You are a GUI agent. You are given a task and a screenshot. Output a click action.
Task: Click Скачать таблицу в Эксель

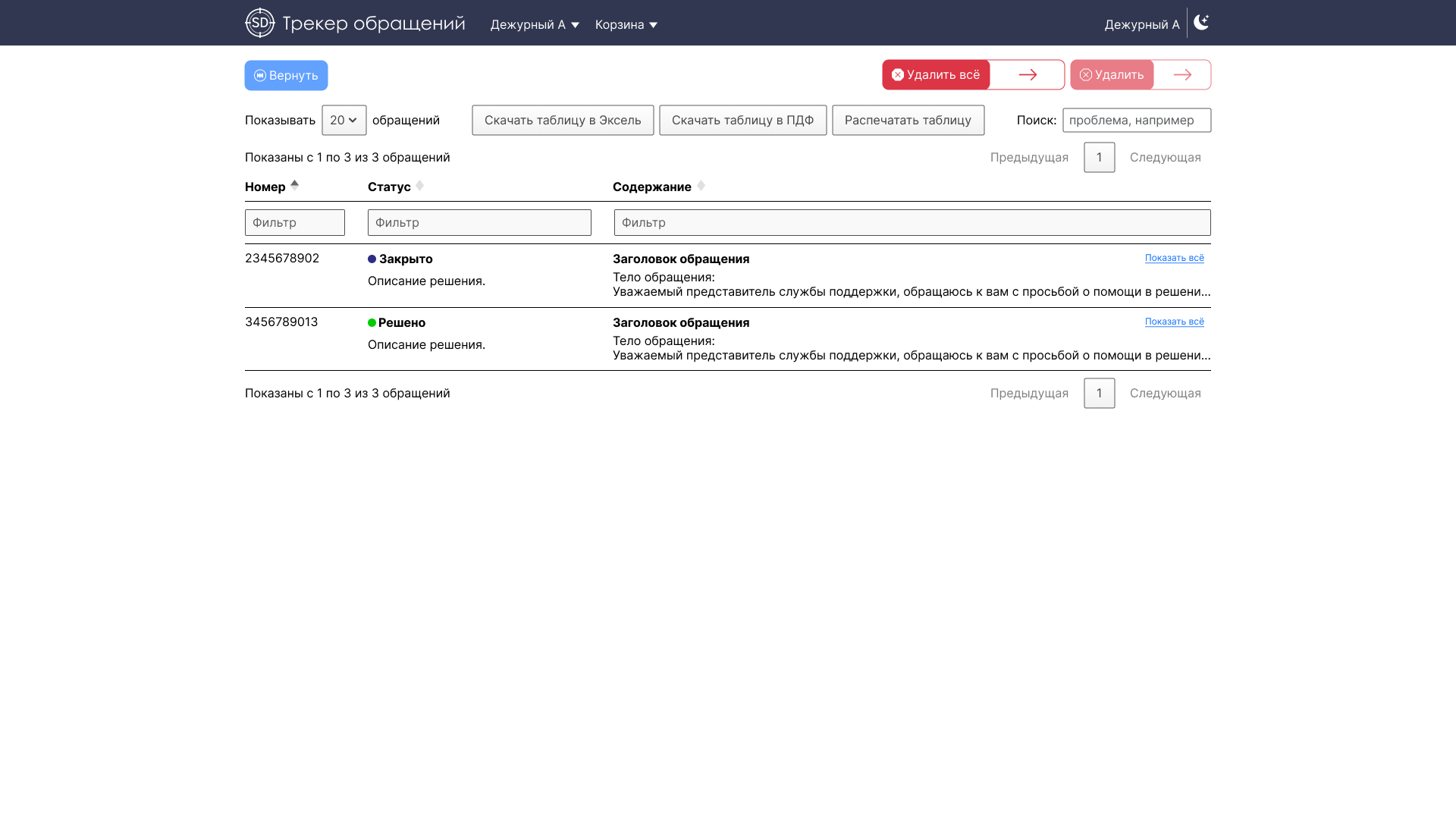point(563,120)
